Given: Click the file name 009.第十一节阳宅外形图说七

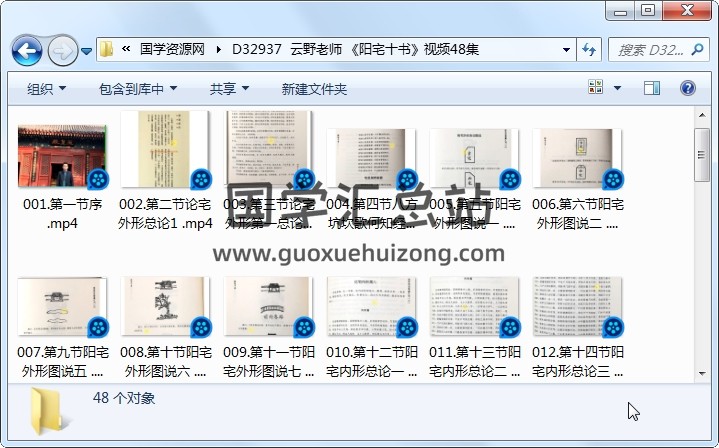Looking at the screenshot, I should [269, 362].
